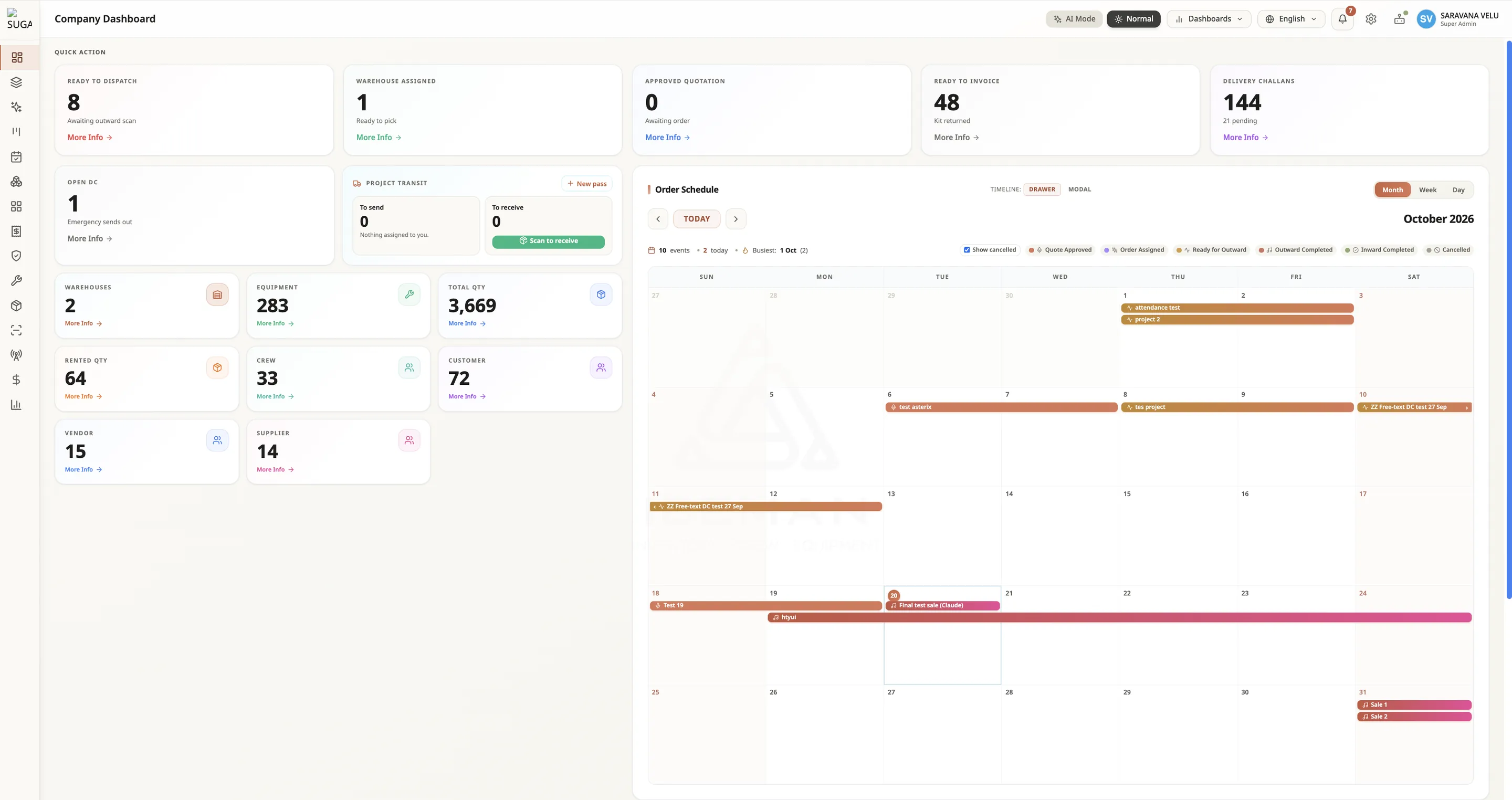Viewport: 1512px width, 800px height.
Task: Click the scan frame icon in the sidebar
Action: (x=16, y=331)
